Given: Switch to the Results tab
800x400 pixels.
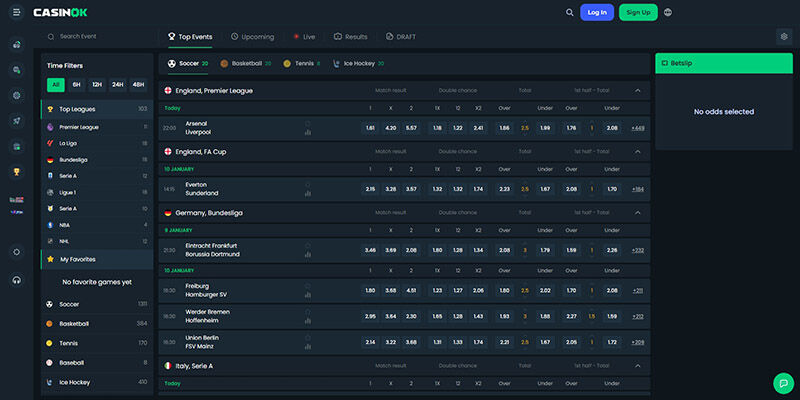Looking at the screenshot, I should (x=351, y=37).
